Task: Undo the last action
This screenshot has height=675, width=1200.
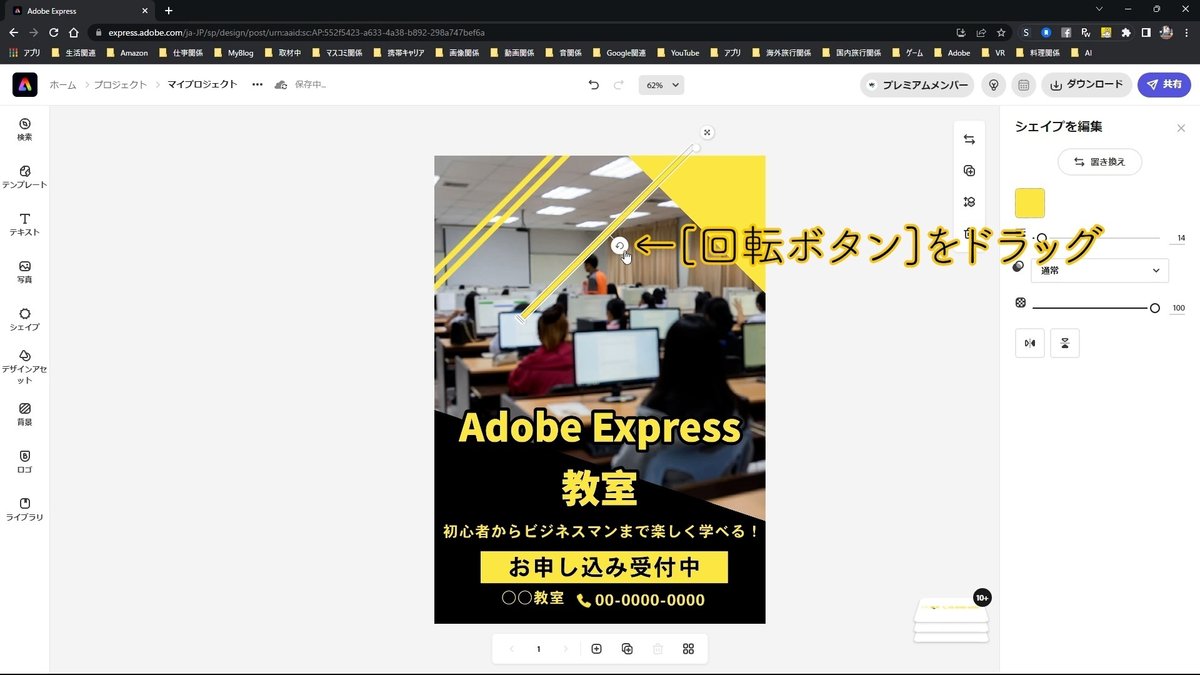Action: tap(594, 85)
